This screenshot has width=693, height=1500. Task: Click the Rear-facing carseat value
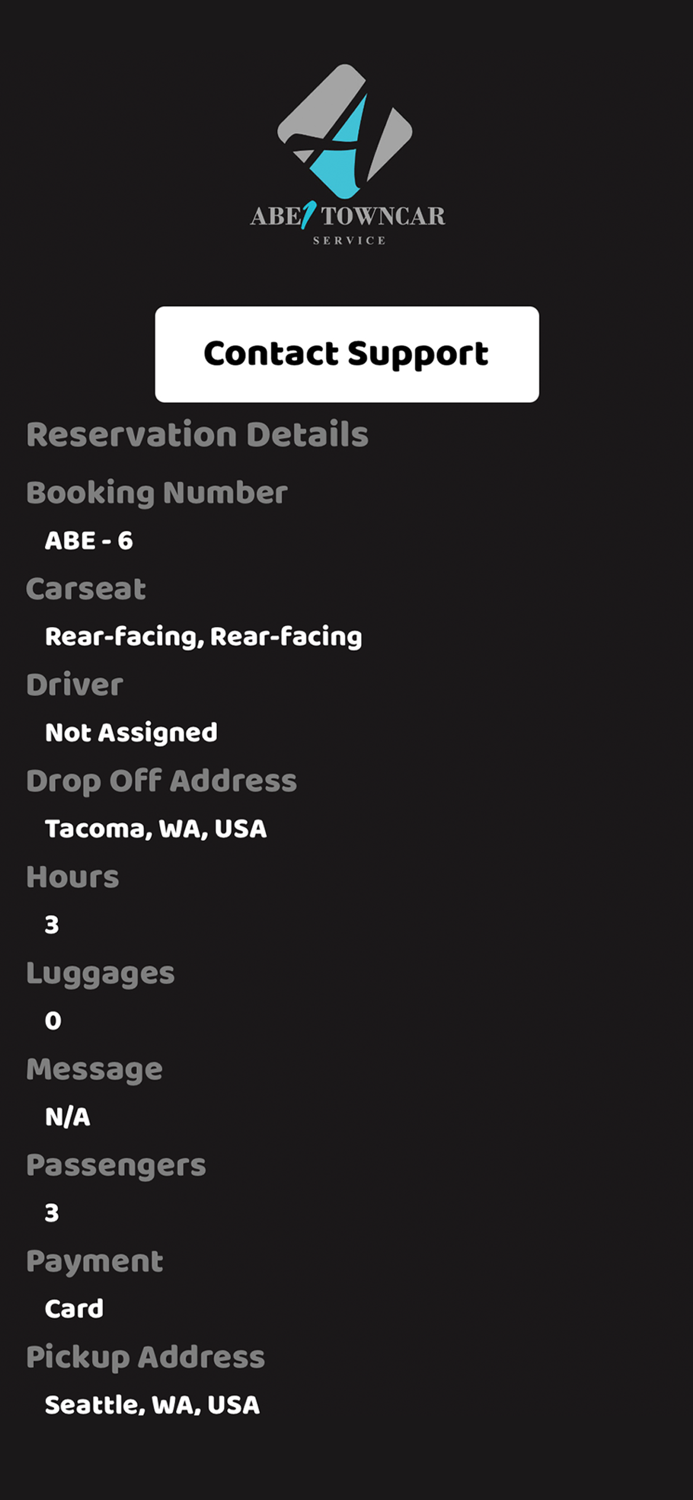click(x=203, y=636)
